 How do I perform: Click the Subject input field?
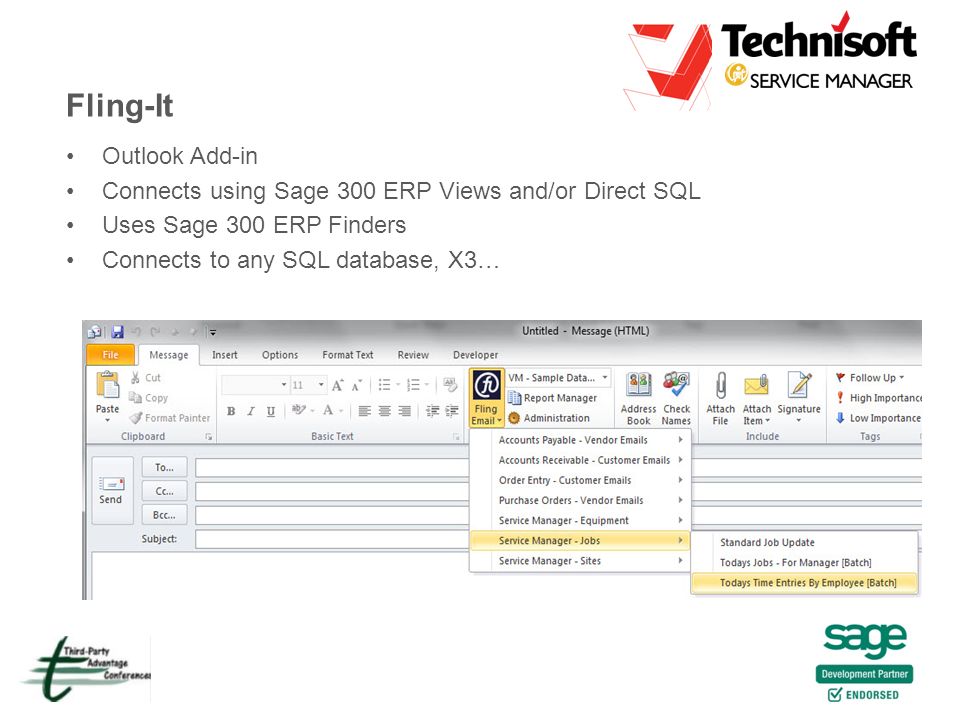[332, 539]
